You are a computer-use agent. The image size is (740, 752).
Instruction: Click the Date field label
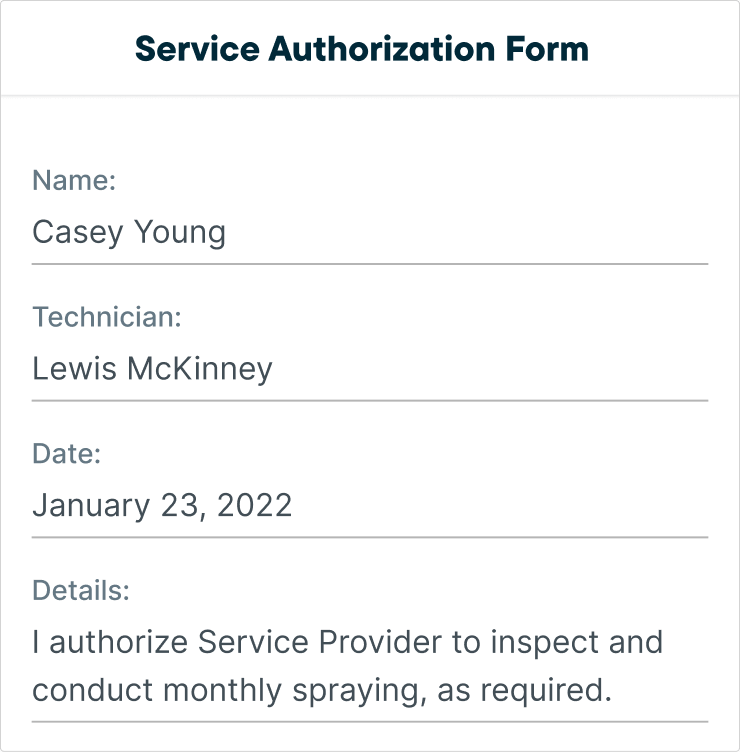[67, 454]
